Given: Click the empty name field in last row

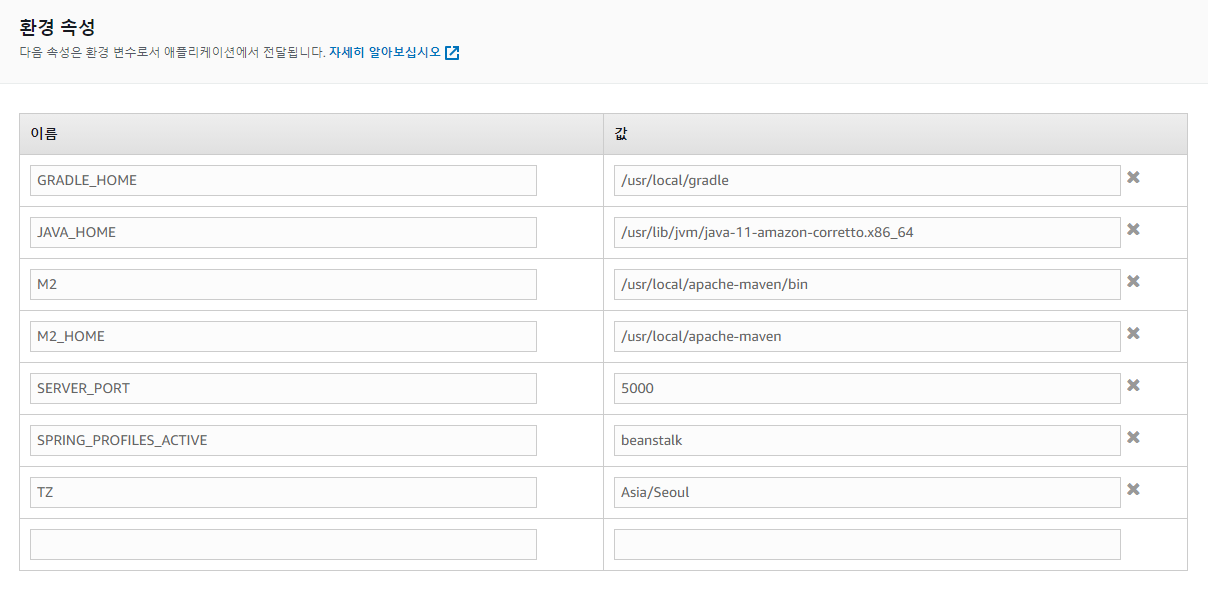Looking at the screenshot, I should tap(283, 544).
